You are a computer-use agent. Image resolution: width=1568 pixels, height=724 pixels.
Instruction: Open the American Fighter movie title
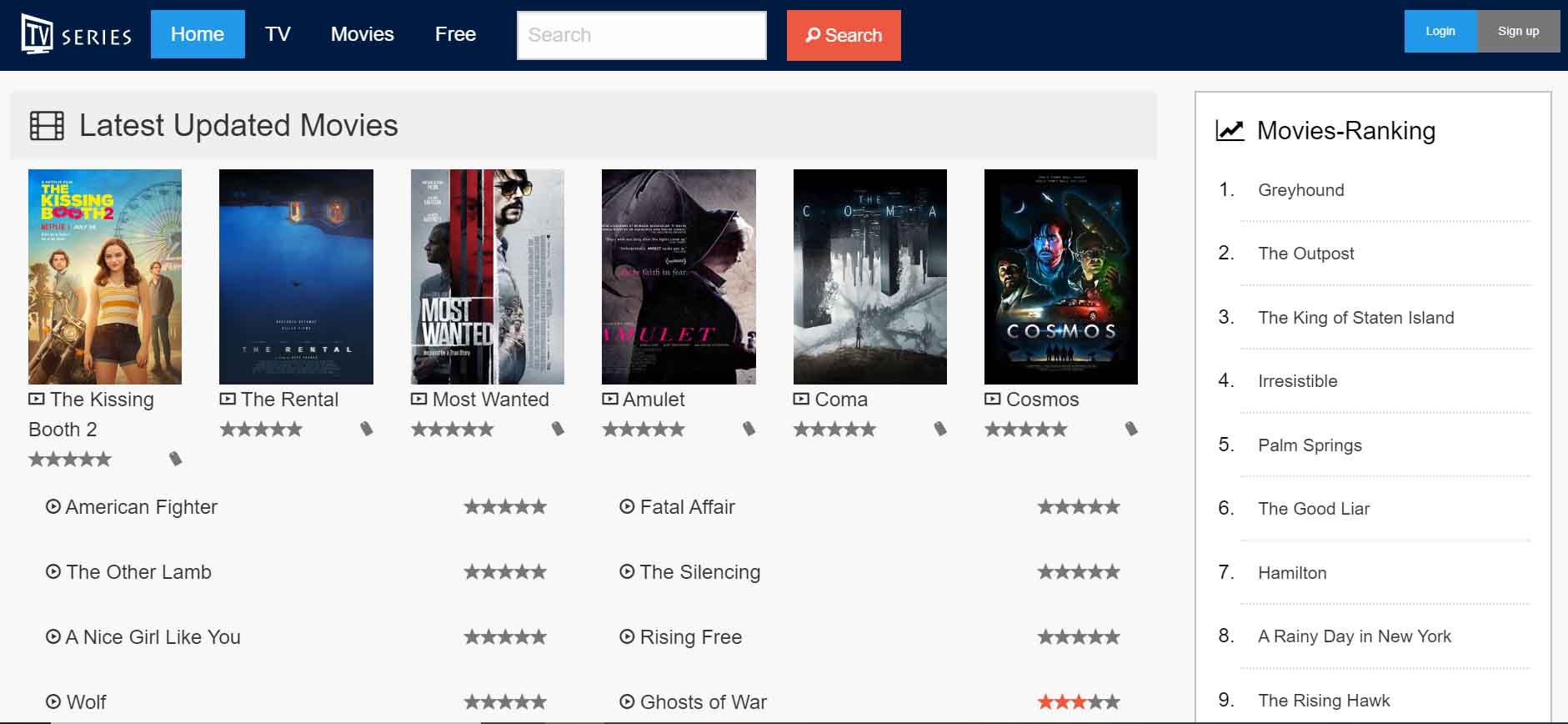[142, 507]
